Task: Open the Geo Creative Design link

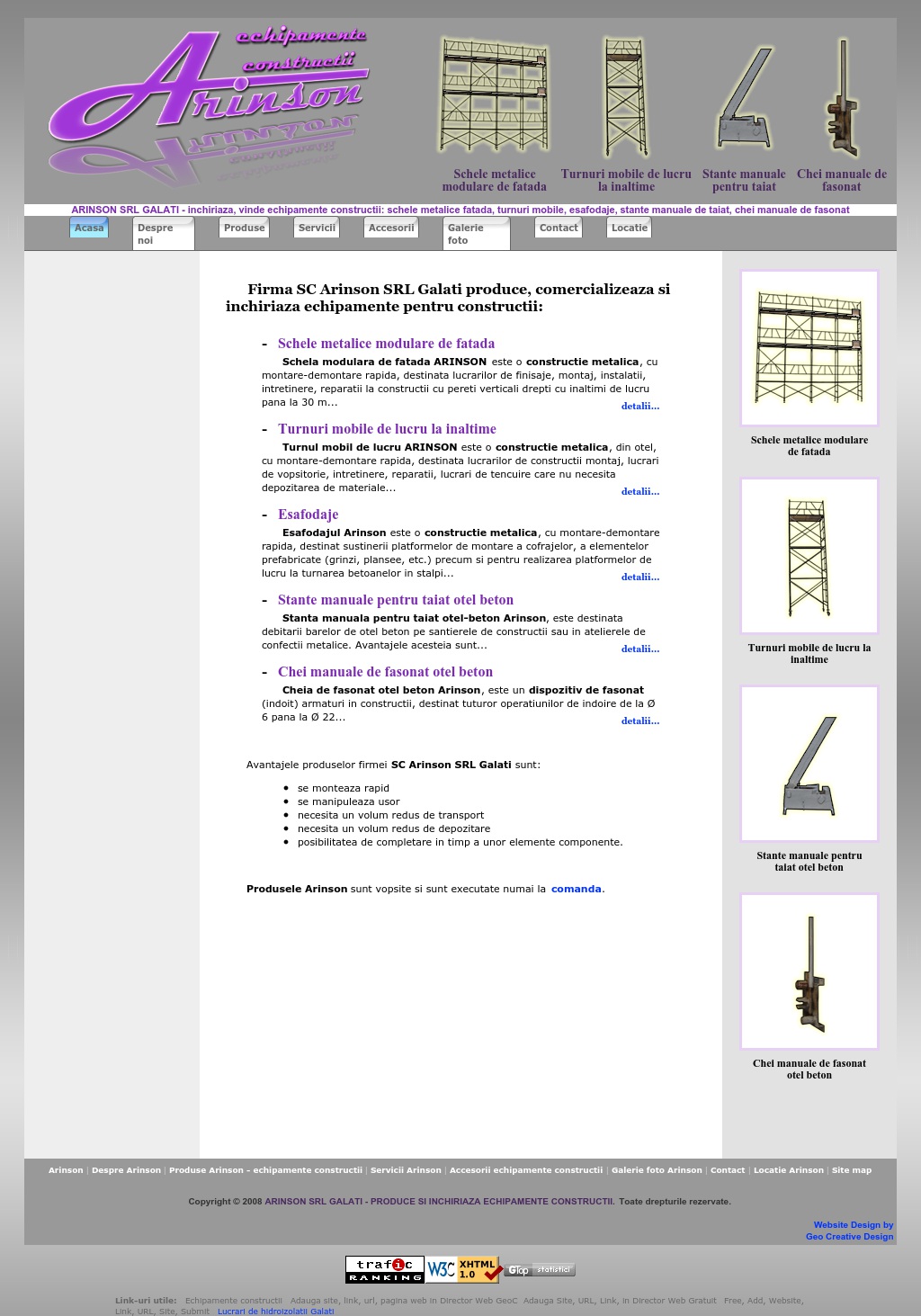Action: tap(850, 1237)
